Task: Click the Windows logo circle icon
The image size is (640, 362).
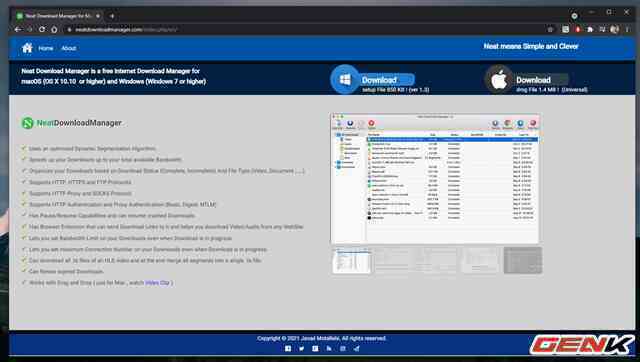Action: click(345, 79)
